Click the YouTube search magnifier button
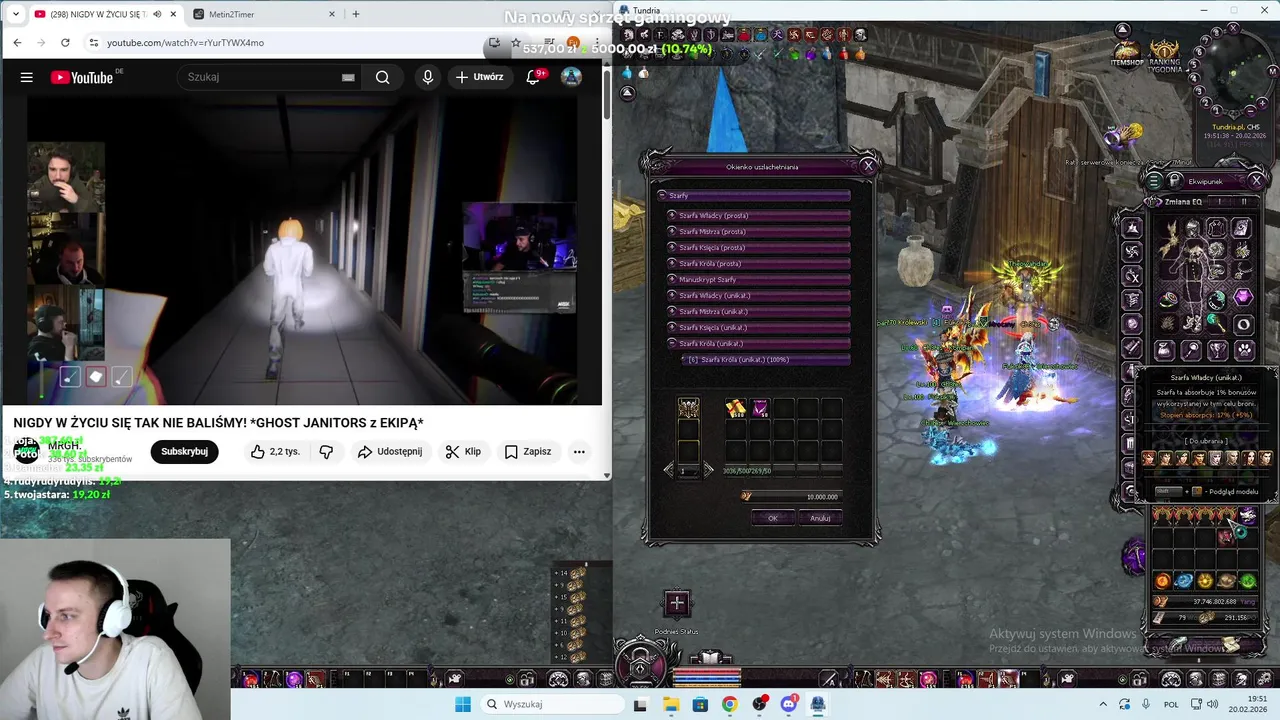The image size is (1280, 720). tap(382, 77)
